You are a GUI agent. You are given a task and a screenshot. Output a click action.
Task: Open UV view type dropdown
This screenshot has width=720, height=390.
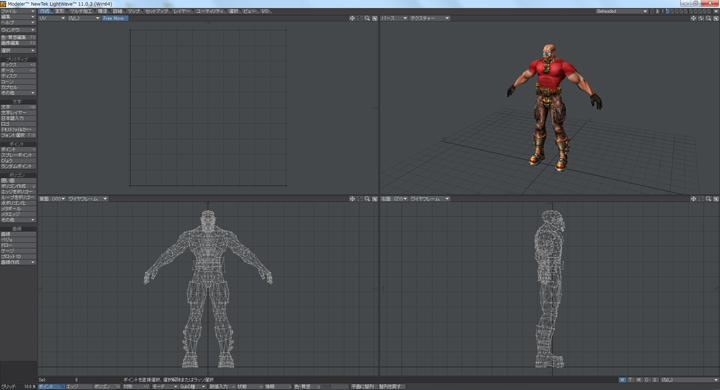coord(52,18)
